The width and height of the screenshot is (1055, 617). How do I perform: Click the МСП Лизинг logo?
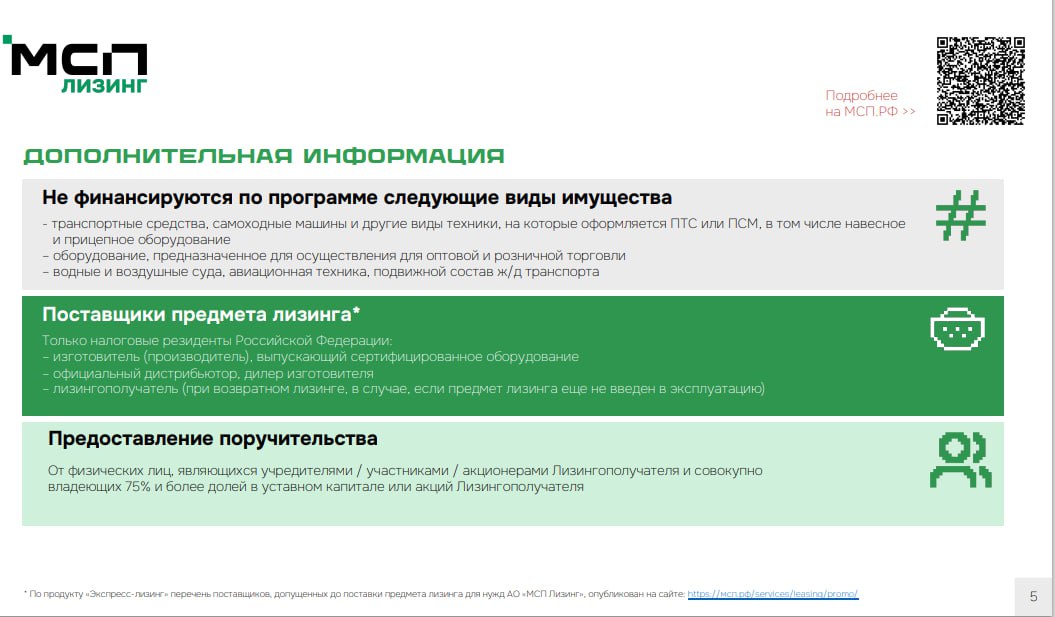point(80,68)
